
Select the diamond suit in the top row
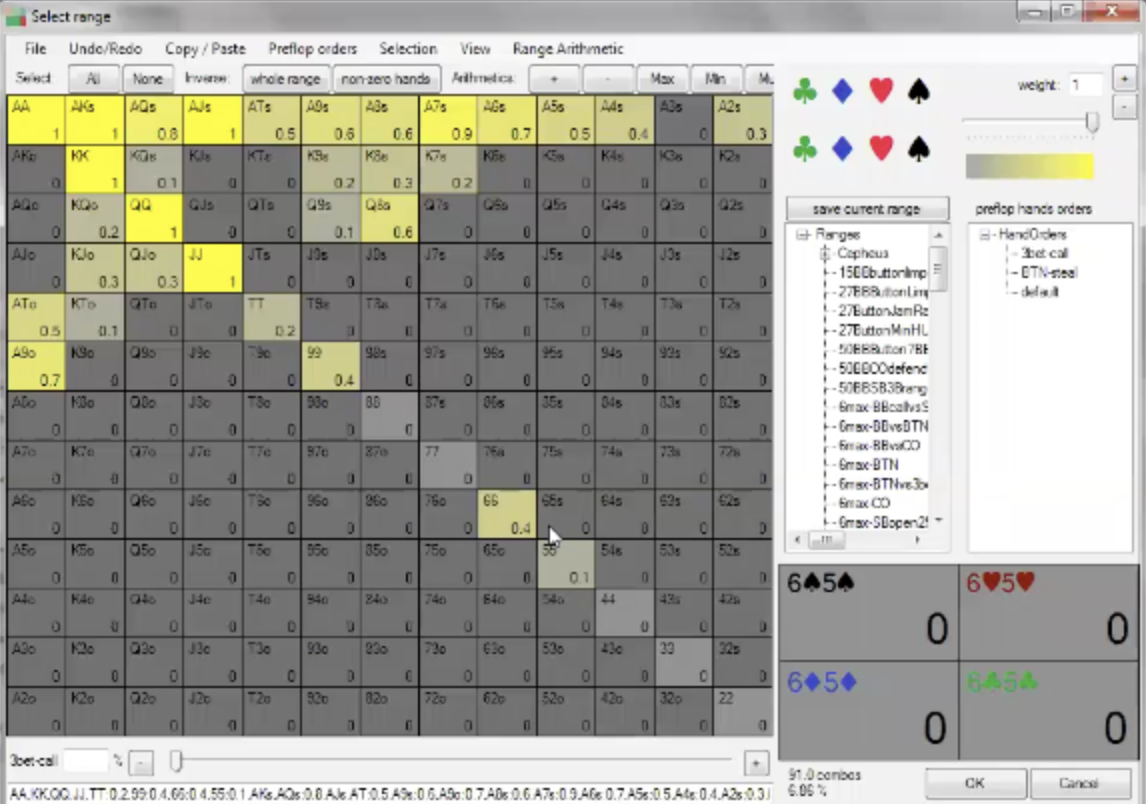(x=843, y=91)
